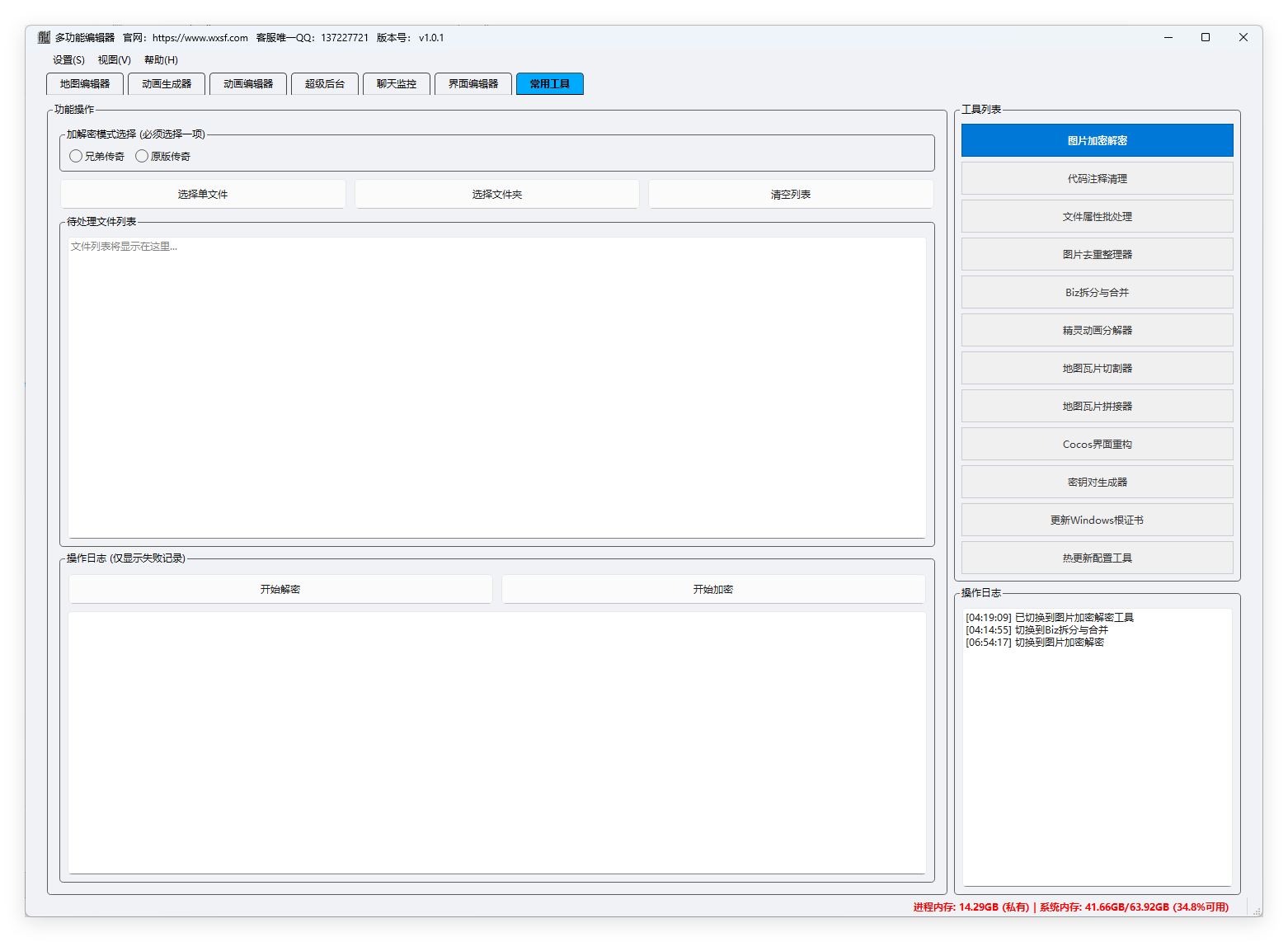
Task: Click inside the 待处理文件列表 text area
Action: [496, 388]
